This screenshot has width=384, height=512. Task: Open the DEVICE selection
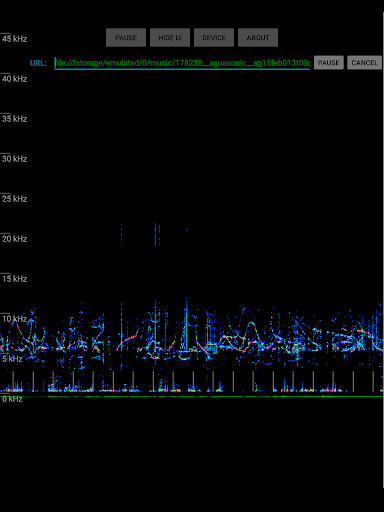pyautogui.click(x=214, y=37)
